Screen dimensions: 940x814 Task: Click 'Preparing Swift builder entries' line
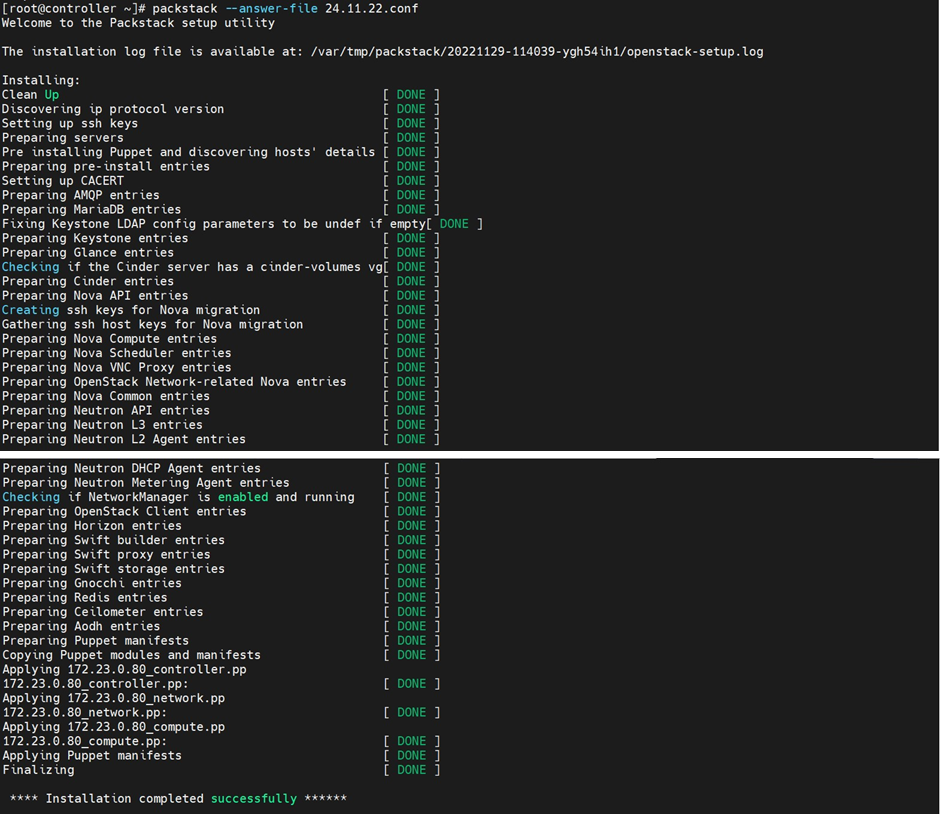(x=114, y=541)
